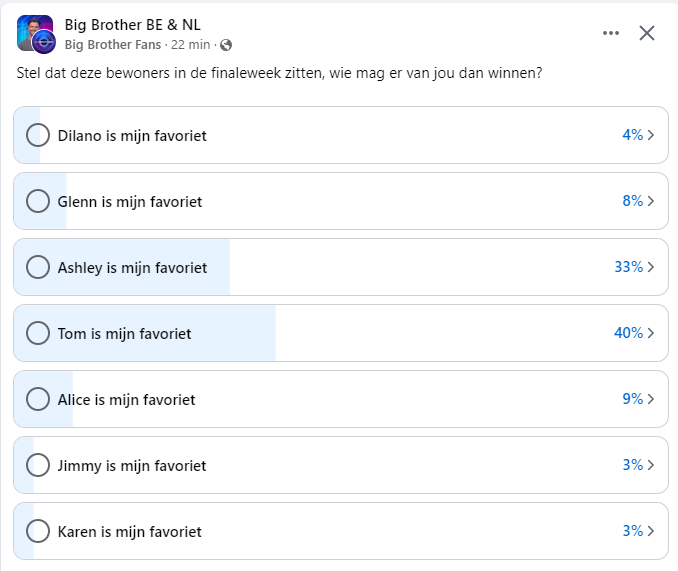Expand voters with the chevron beside 4%
The height and width of the screenshot is (571, 678).
(x=651, y=135)
